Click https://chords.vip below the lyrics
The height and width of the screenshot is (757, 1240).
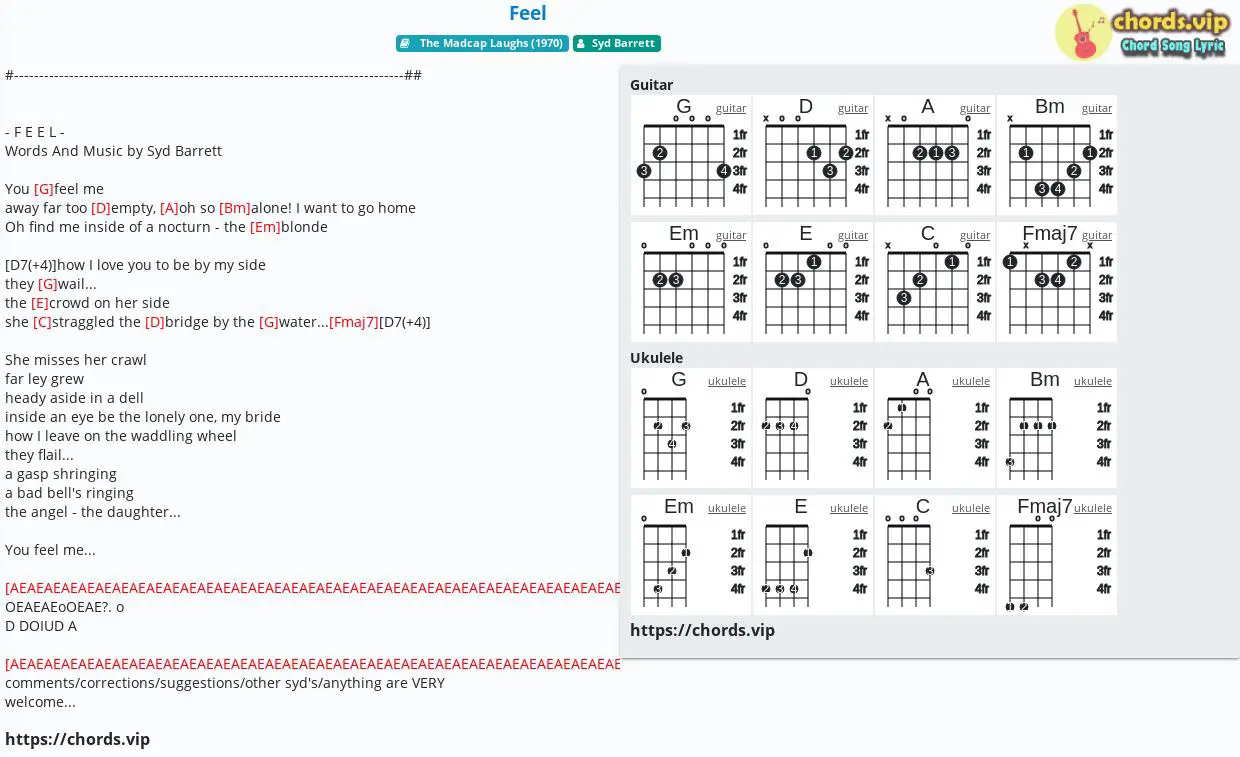(x=77, y=740)
